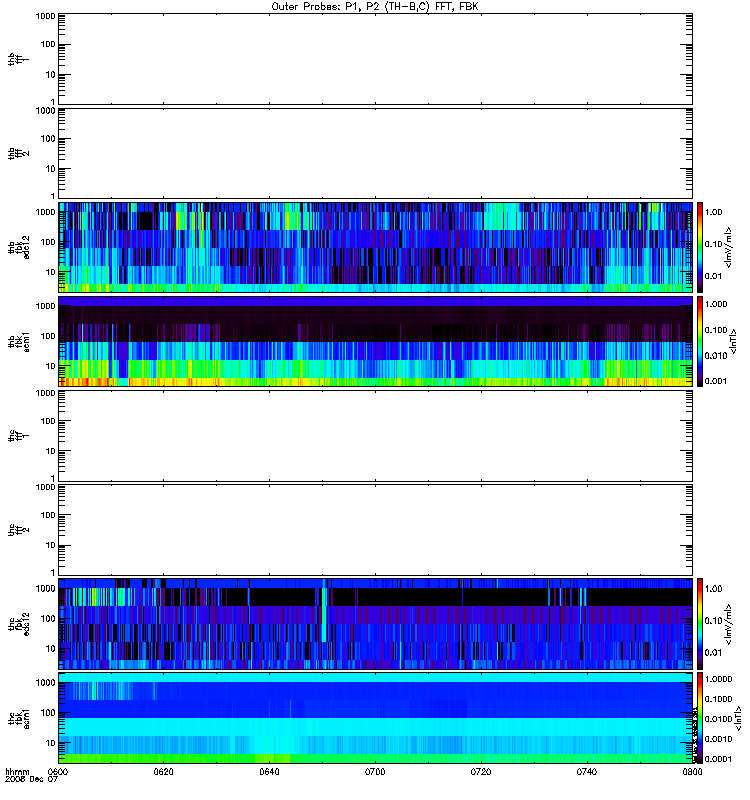
Task: Click "0.0001" on the thc scm1 color scale
Action: (x=718, y=759)
